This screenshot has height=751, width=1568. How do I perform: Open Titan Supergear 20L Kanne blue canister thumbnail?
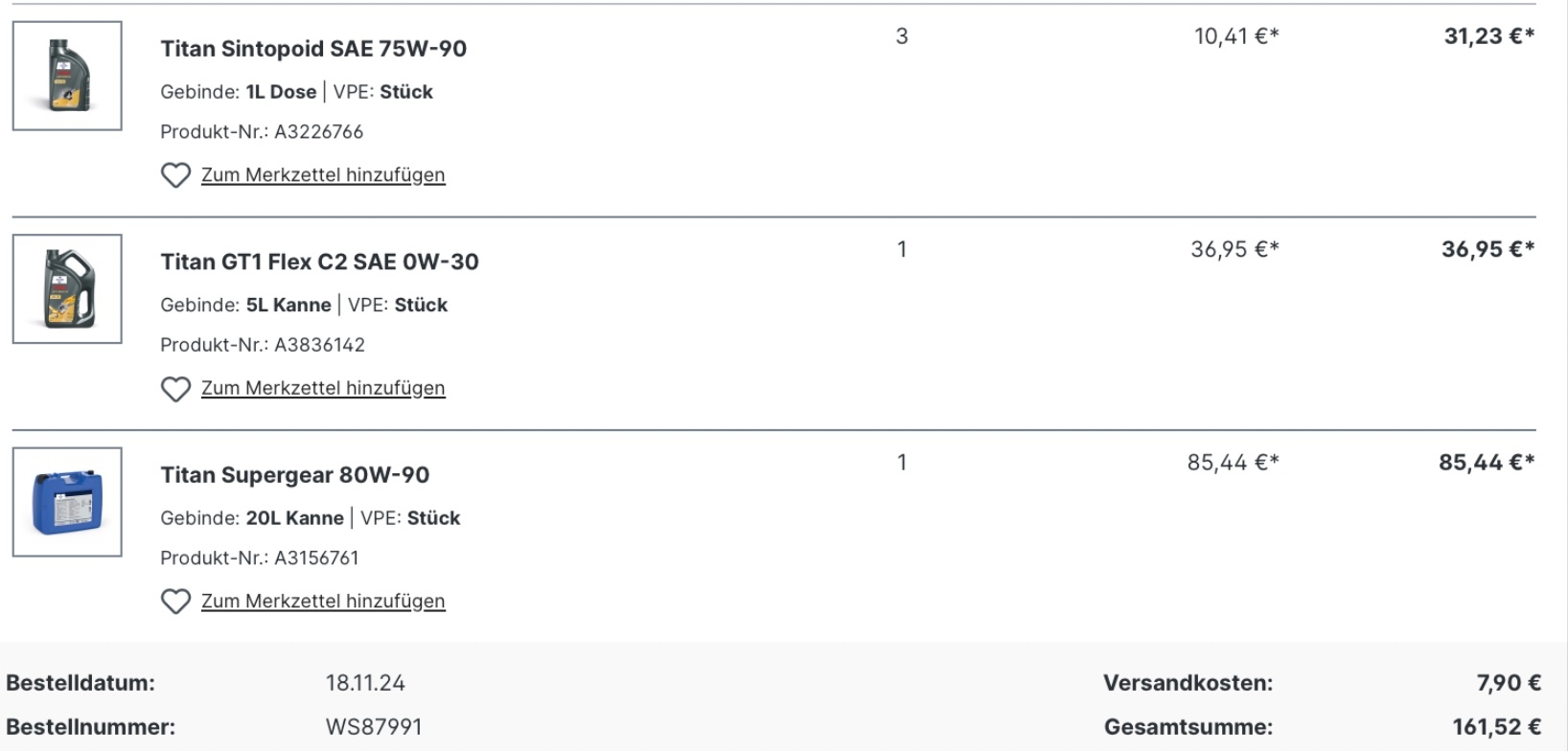(x=67, y=502)
